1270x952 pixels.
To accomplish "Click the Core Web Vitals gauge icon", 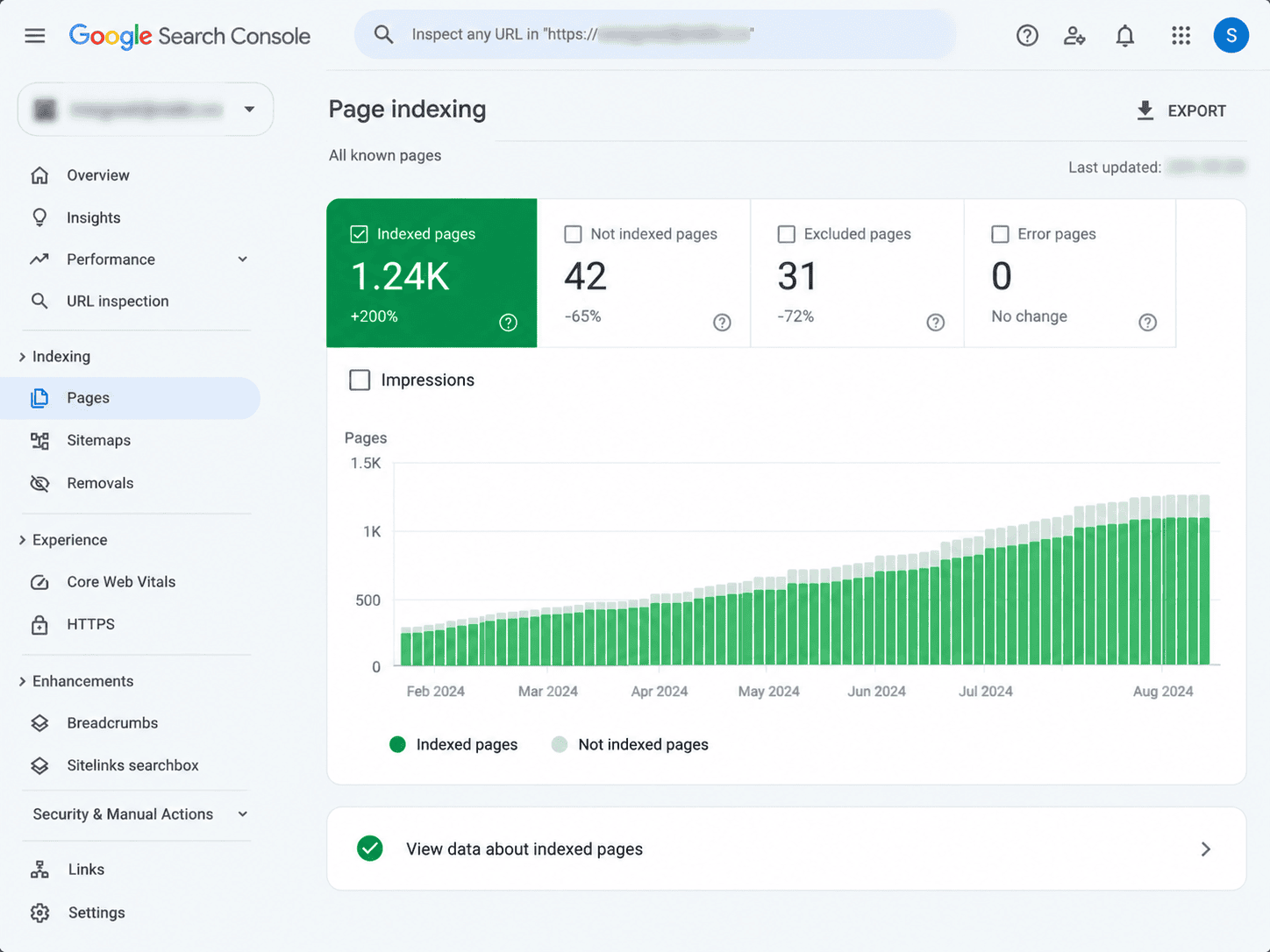I will click(39, 582).
